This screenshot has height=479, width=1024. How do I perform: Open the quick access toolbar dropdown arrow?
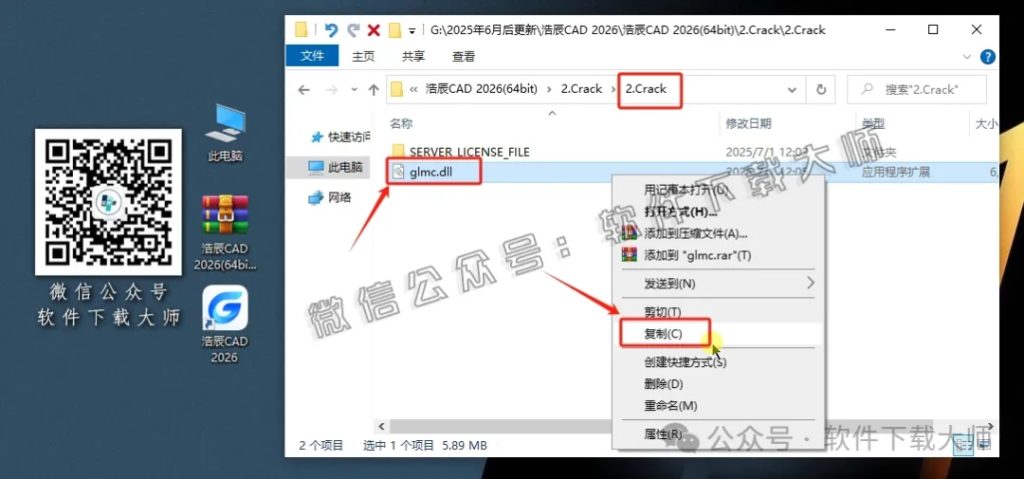[411, 31]
